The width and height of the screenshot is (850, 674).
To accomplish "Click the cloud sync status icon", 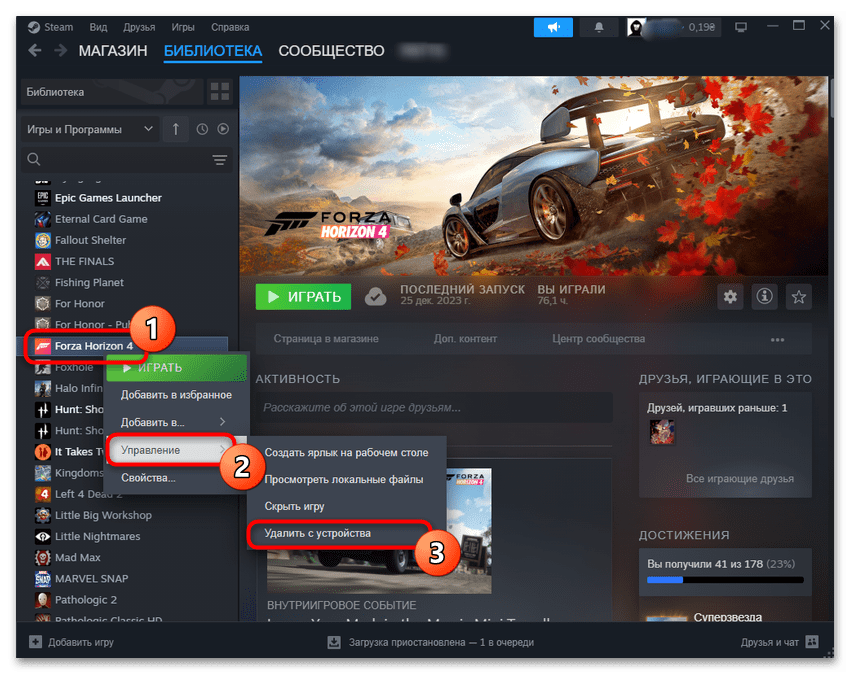I will [375, 297].
